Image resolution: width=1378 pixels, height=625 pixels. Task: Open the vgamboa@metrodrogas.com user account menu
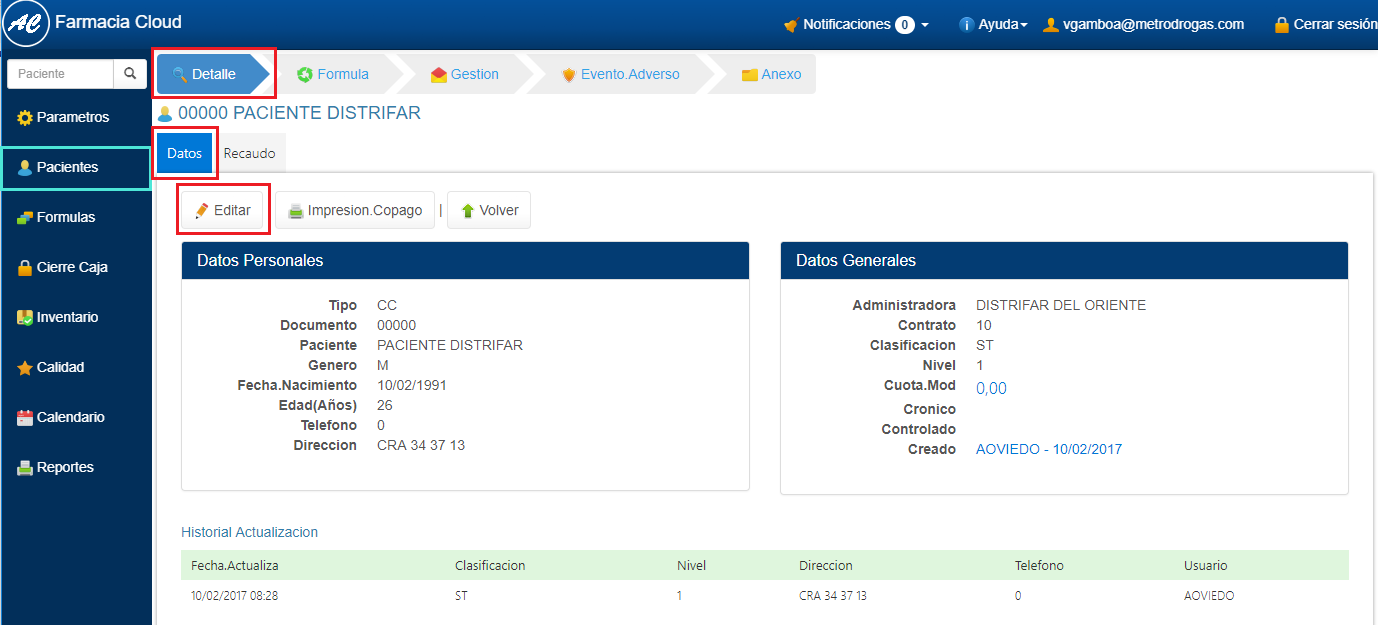point(1143,24)
